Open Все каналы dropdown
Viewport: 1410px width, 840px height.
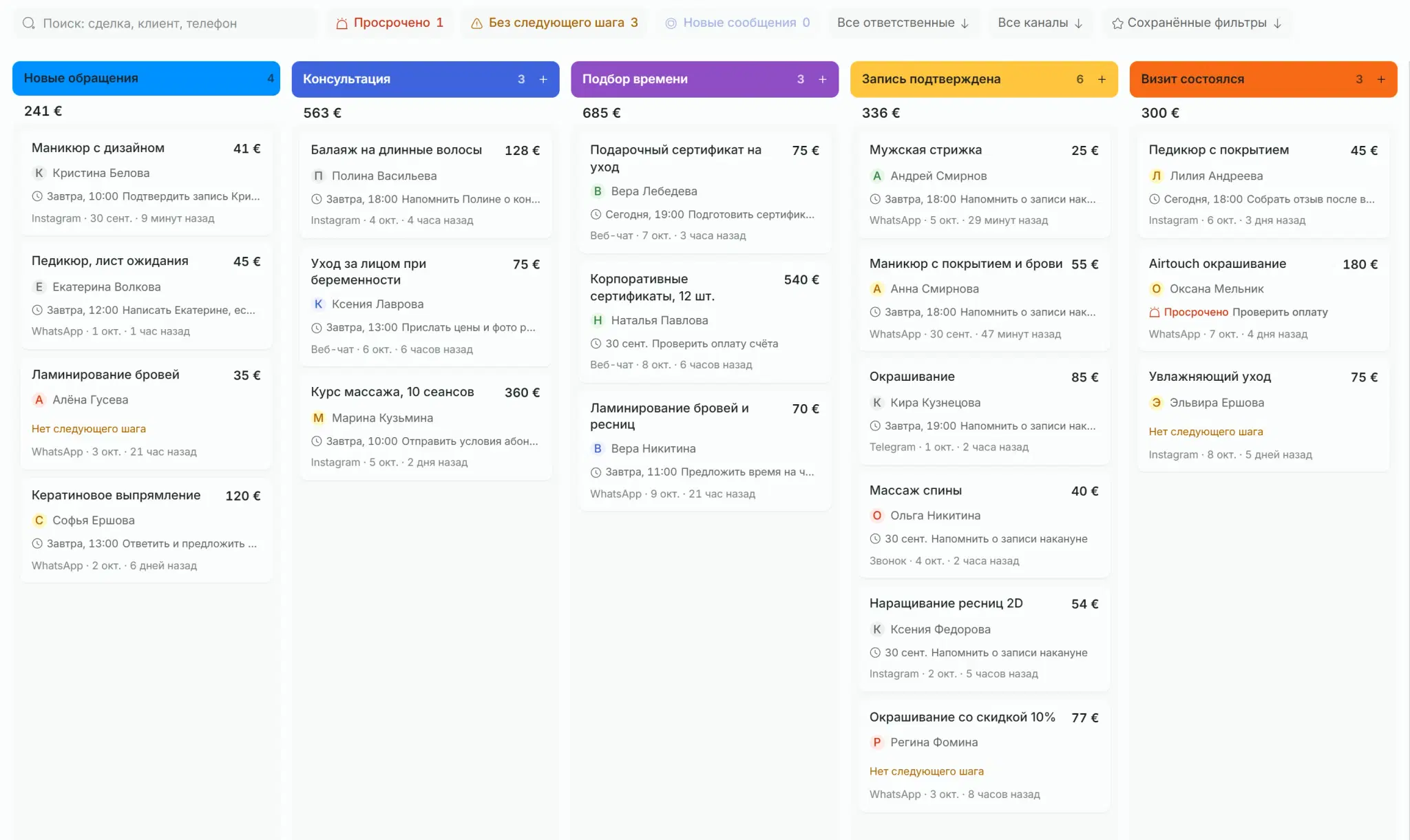point(1040,23)
